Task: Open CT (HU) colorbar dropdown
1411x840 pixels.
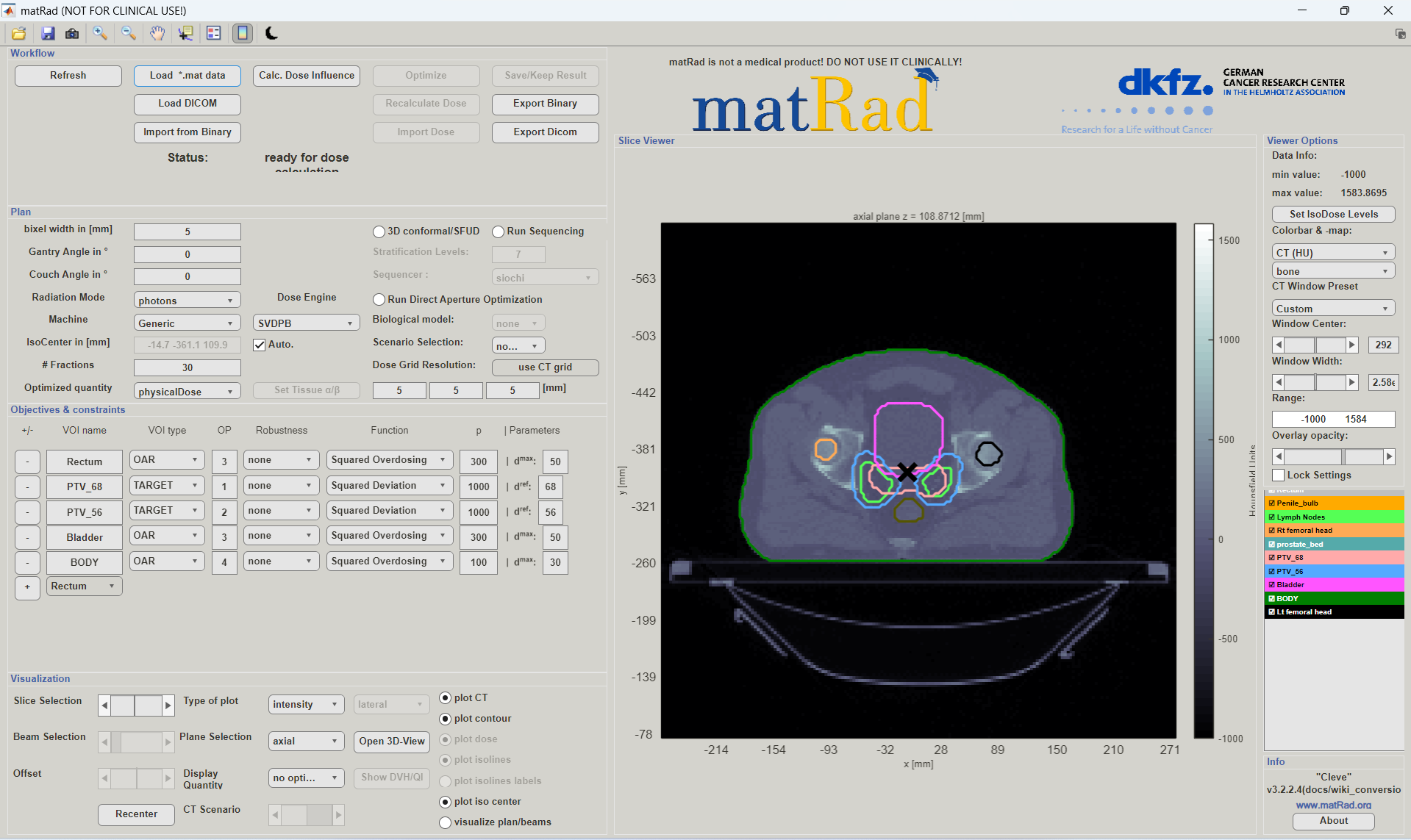Action: pyautogui.click(x=1333, y=252)
